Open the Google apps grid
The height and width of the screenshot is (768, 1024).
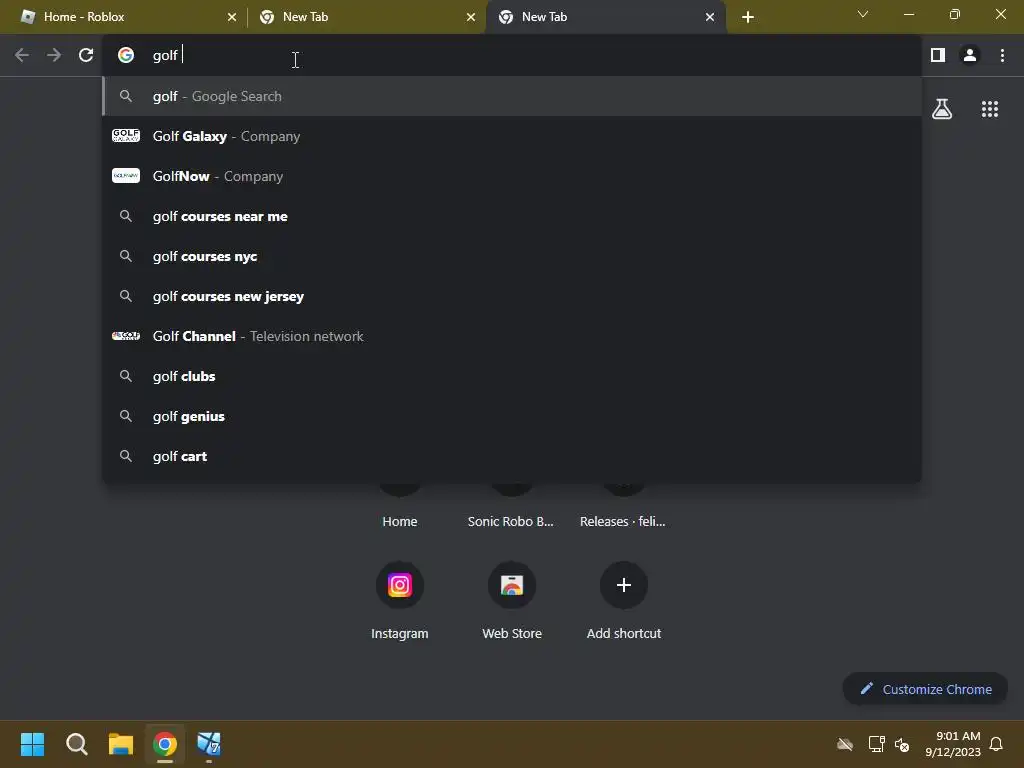[989, 109]
